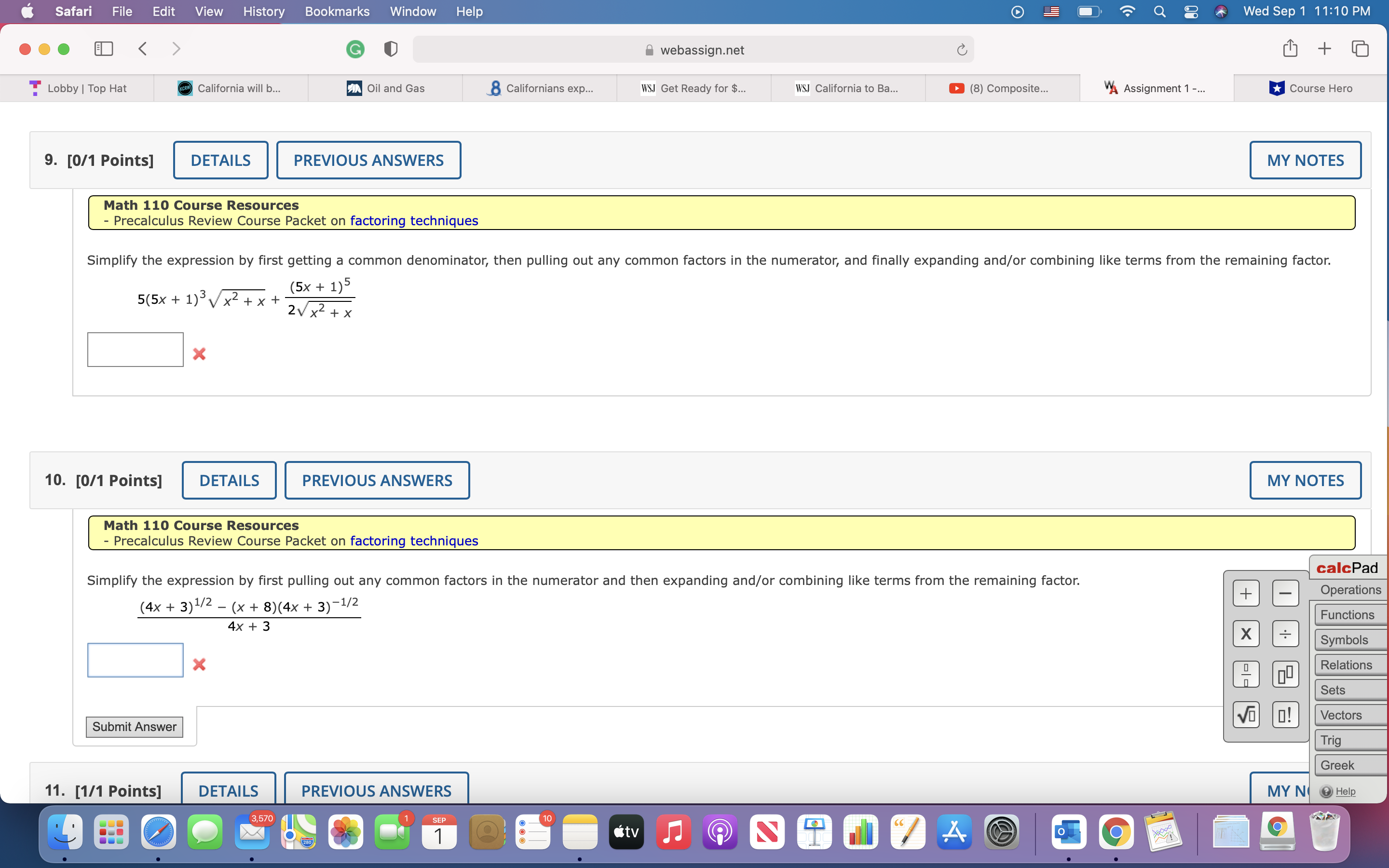Switch to the Course Hero tab
Viewport: 1389px width, 868px height.
[1311, 88]
